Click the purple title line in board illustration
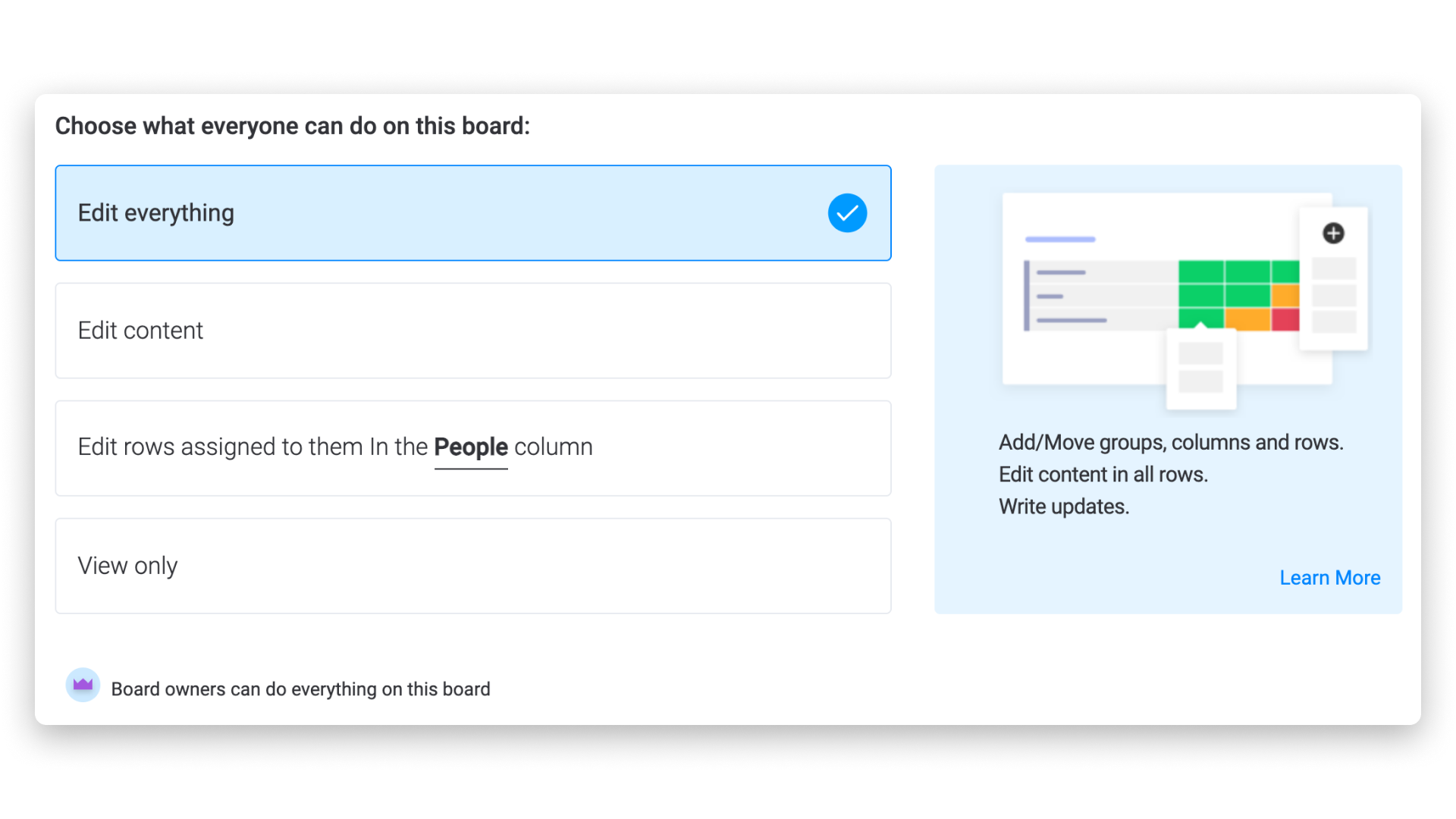The width and height of the screenshot is (1456, 819). pyautogui.click(x=1060, y=240)
